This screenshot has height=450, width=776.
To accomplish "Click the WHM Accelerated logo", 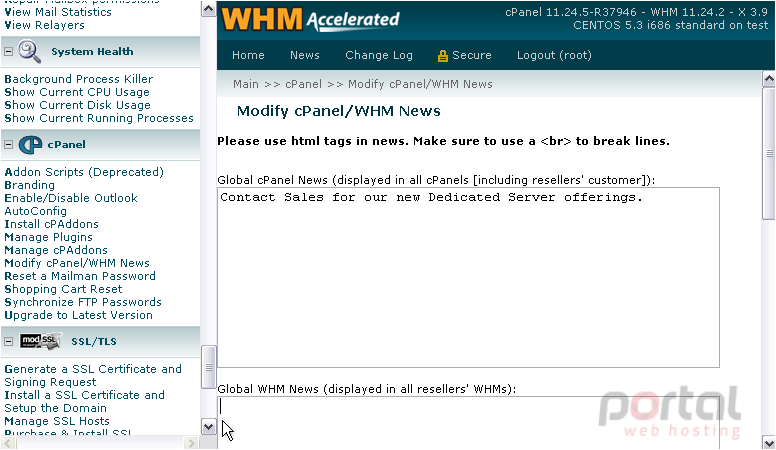I will [310, 20].
